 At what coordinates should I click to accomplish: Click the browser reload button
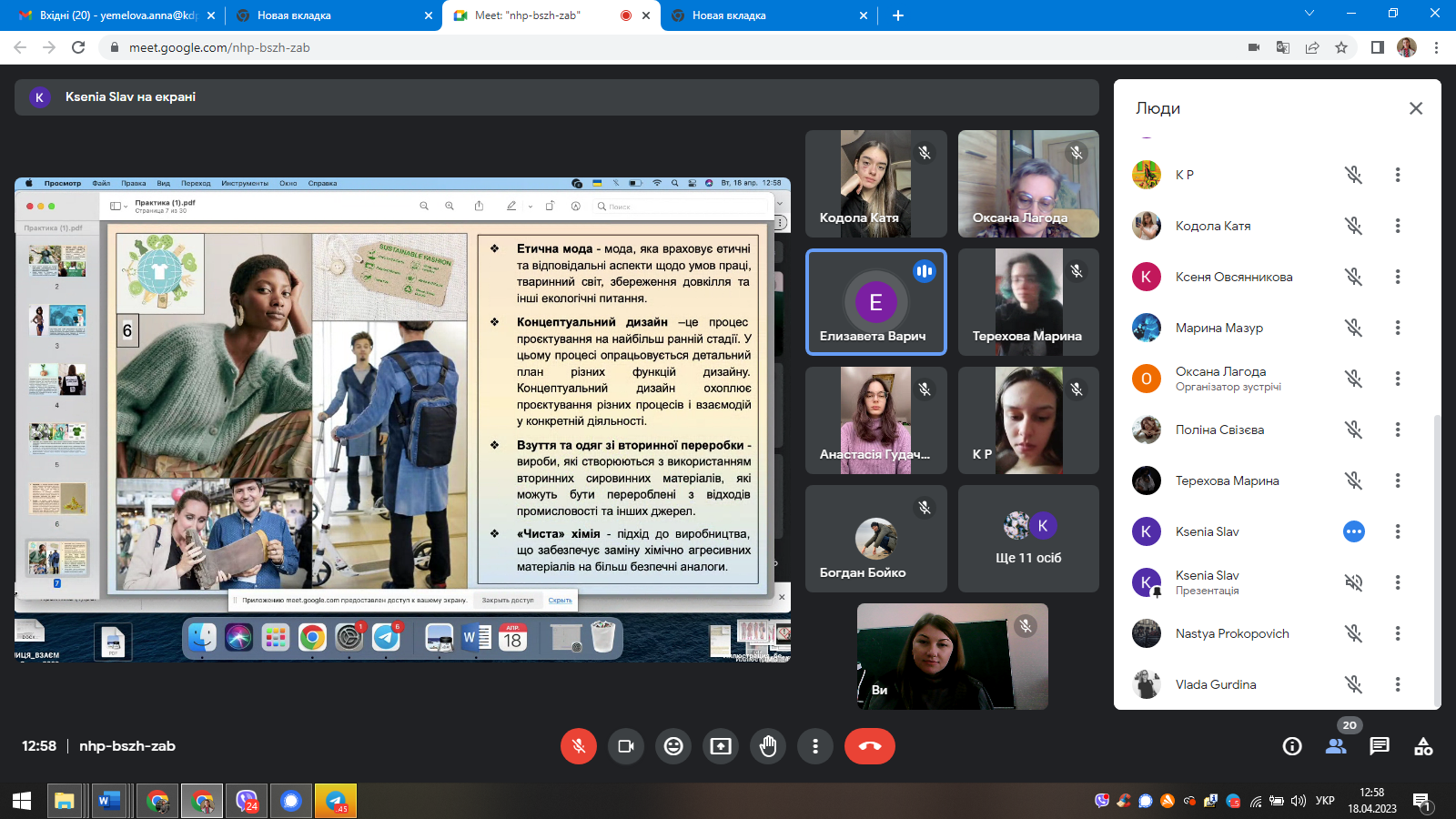(x=78, y=47)
